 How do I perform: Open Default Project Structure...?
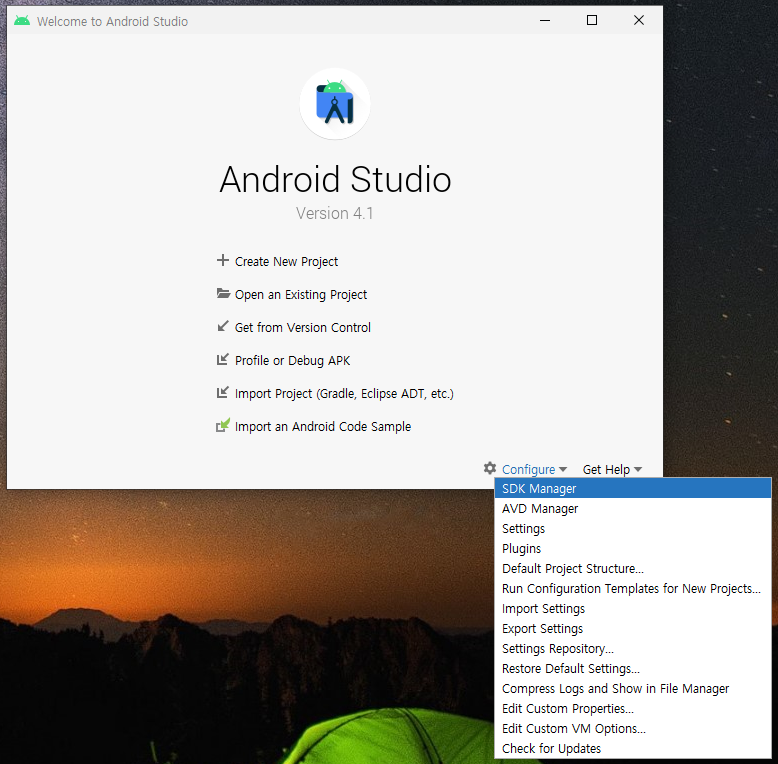(x=633, y=569)
